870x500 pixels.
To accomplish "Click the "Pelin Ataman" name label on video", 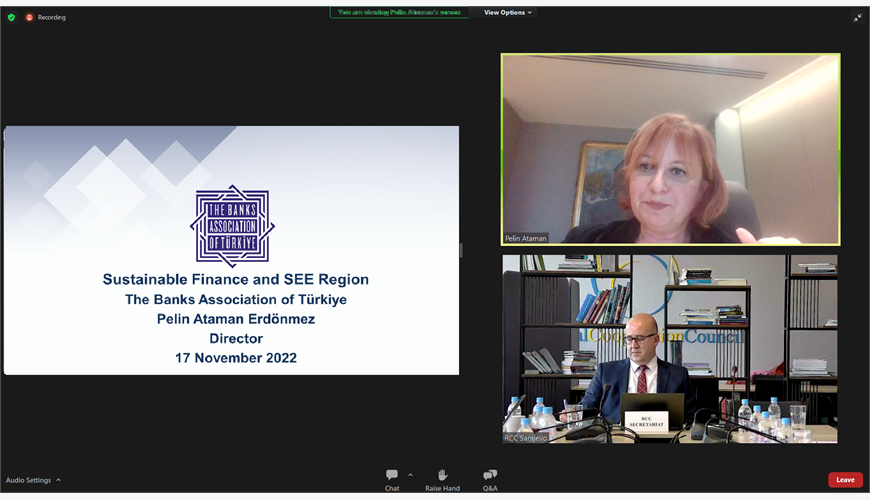I will click(525, 239).
